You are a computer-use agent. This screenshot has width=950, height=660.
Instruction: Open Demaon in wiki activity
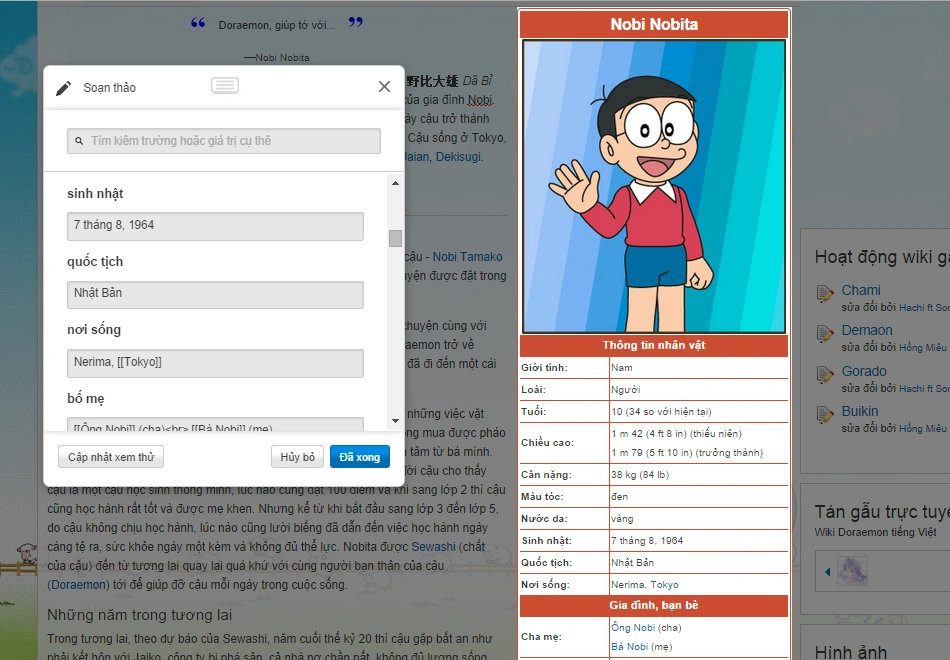(866, 330)
